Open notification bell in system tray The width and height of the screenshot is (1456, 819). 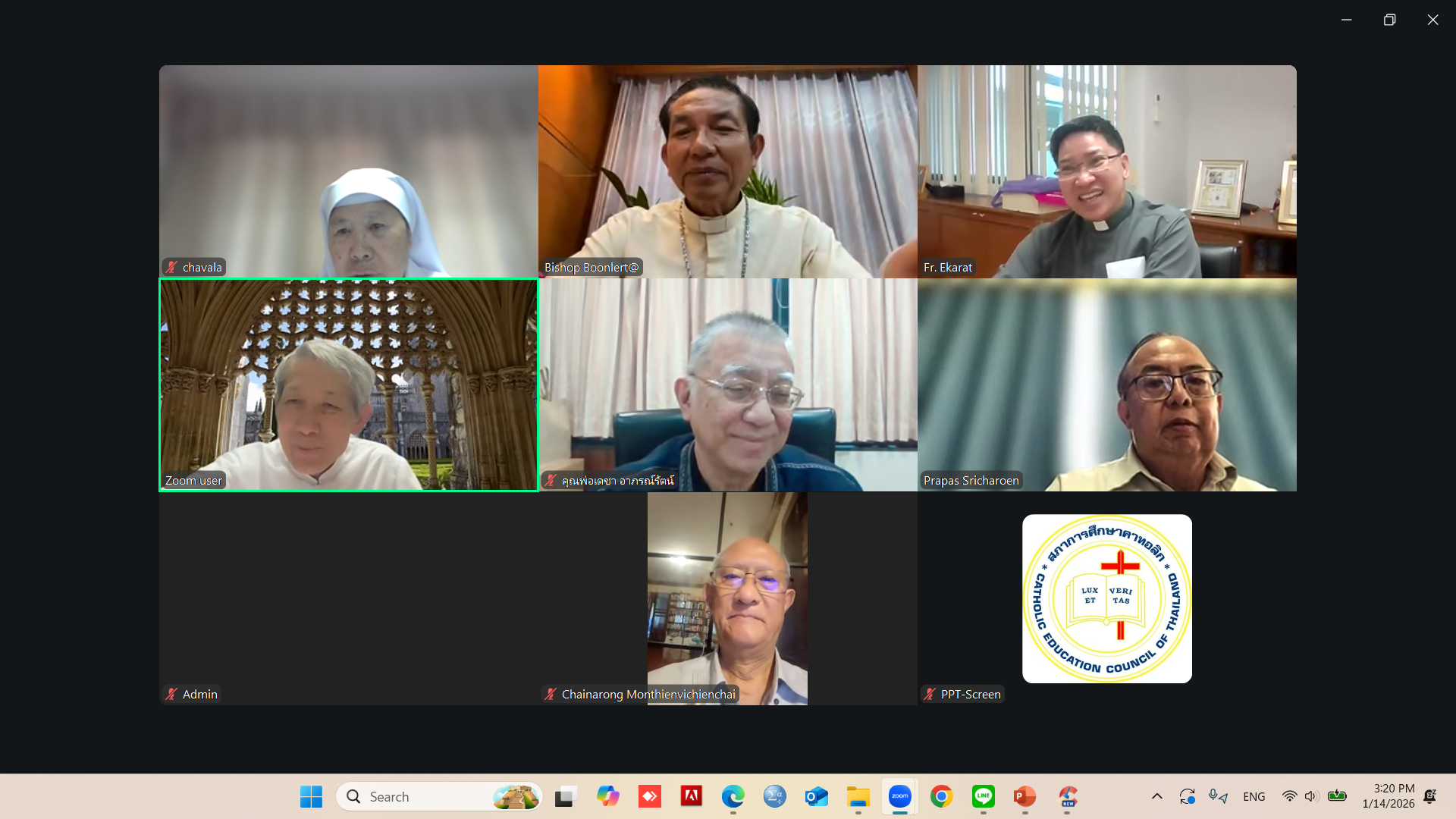click(1429, 796)
